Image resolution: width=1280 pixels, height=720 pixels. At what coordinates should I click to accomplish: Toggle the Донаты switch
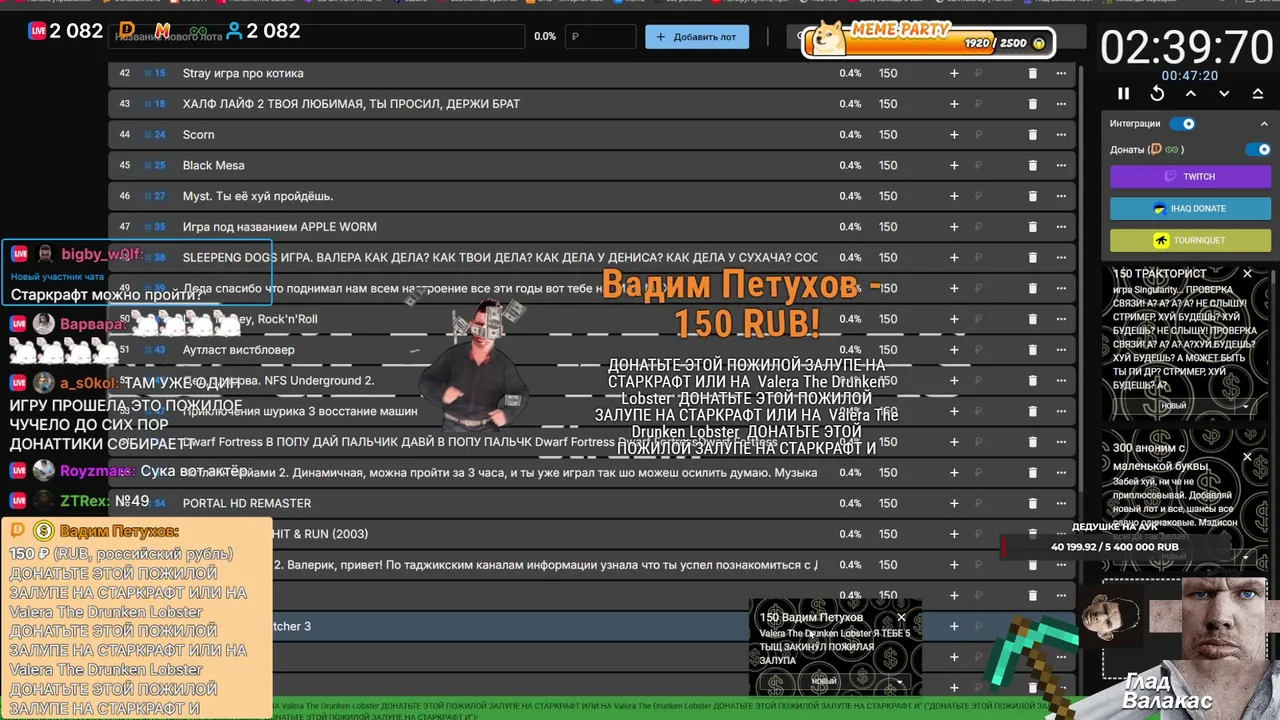point(1258,149)
